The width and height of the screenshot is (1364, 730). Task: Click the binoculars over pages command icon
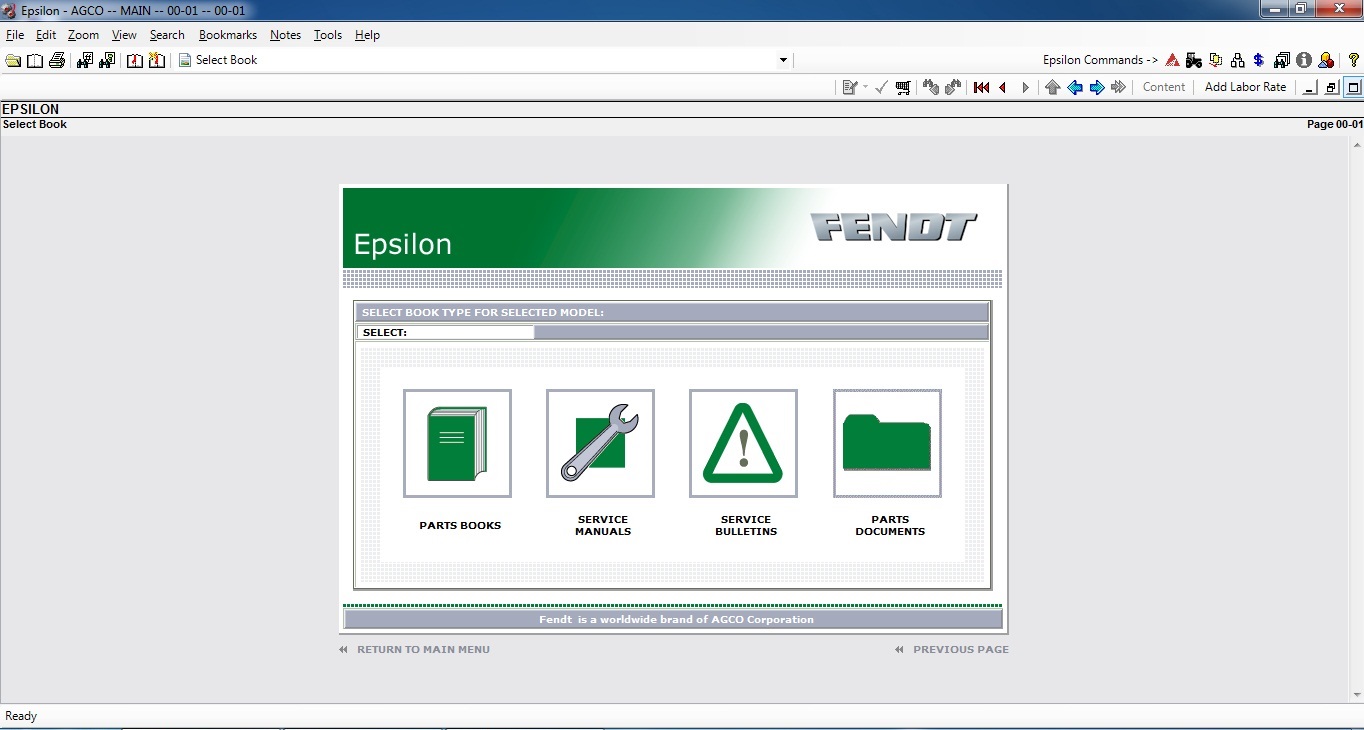pyautogui.click(x=1282, y=60)
